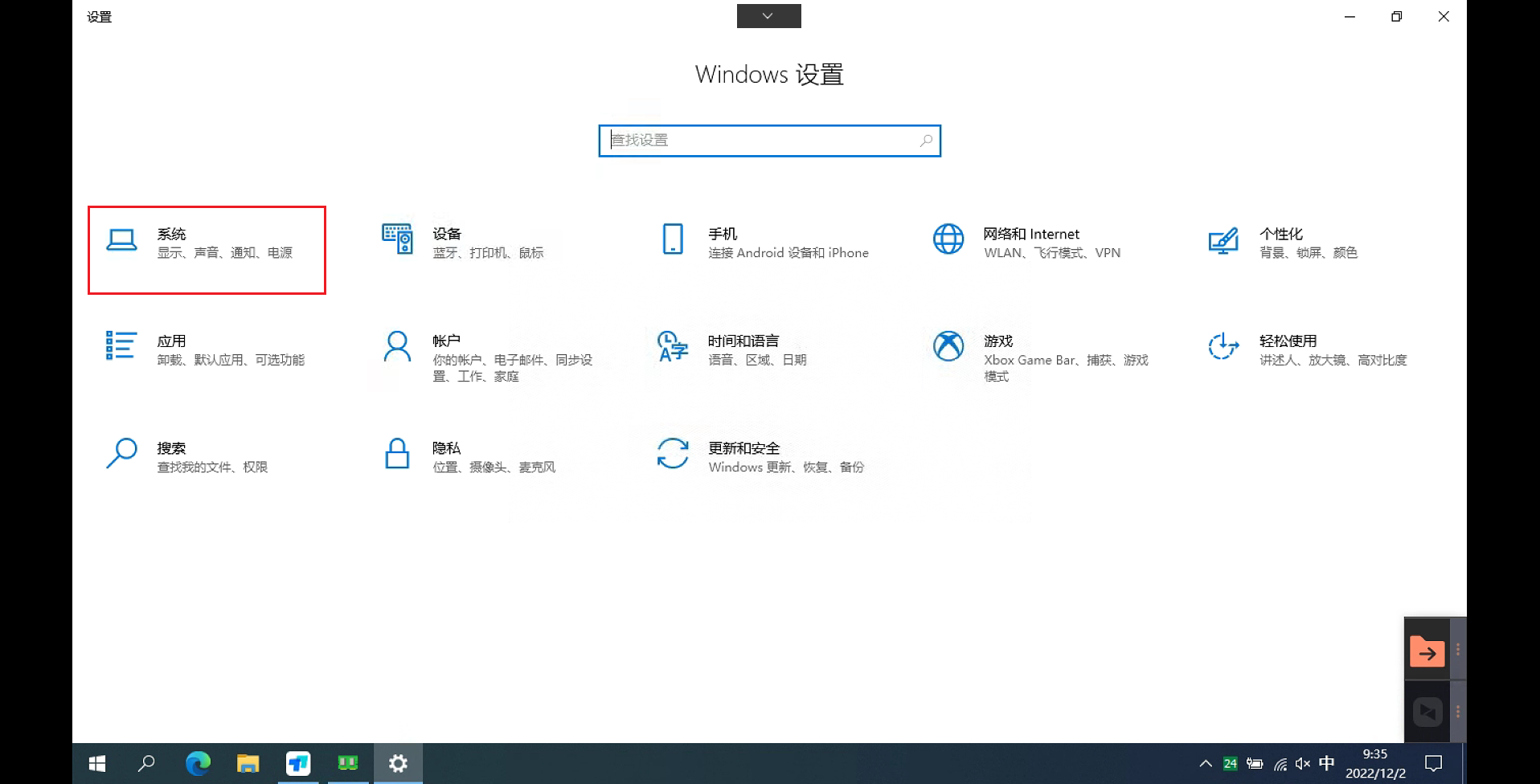Image resolution: width=1540 pixels, height=784 pixels.
Task: Click WLAN、飞行模式、VPN description
Action: pos(1051,253)
